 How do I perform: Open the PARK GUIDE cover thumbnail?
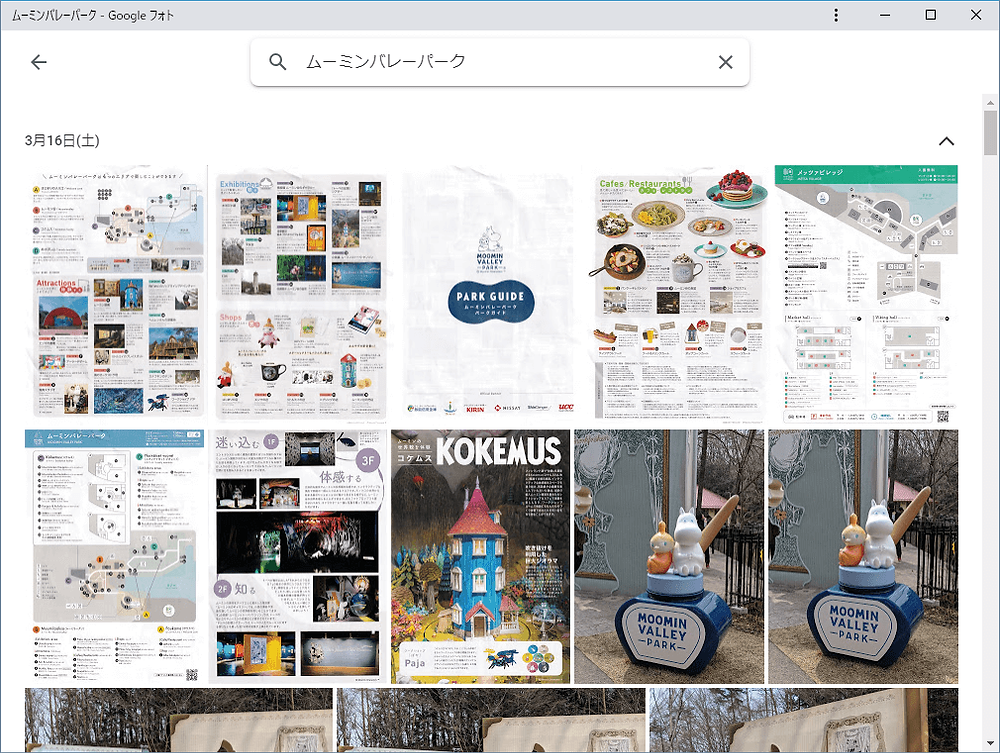coord(490,295)
